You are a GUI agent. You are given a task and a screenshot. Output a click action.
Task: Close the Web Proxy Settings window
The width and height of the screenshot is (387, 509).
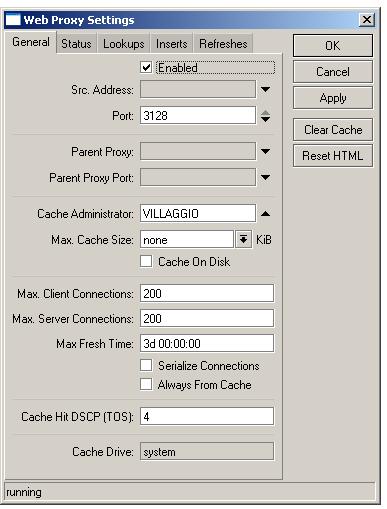[367, 20]
